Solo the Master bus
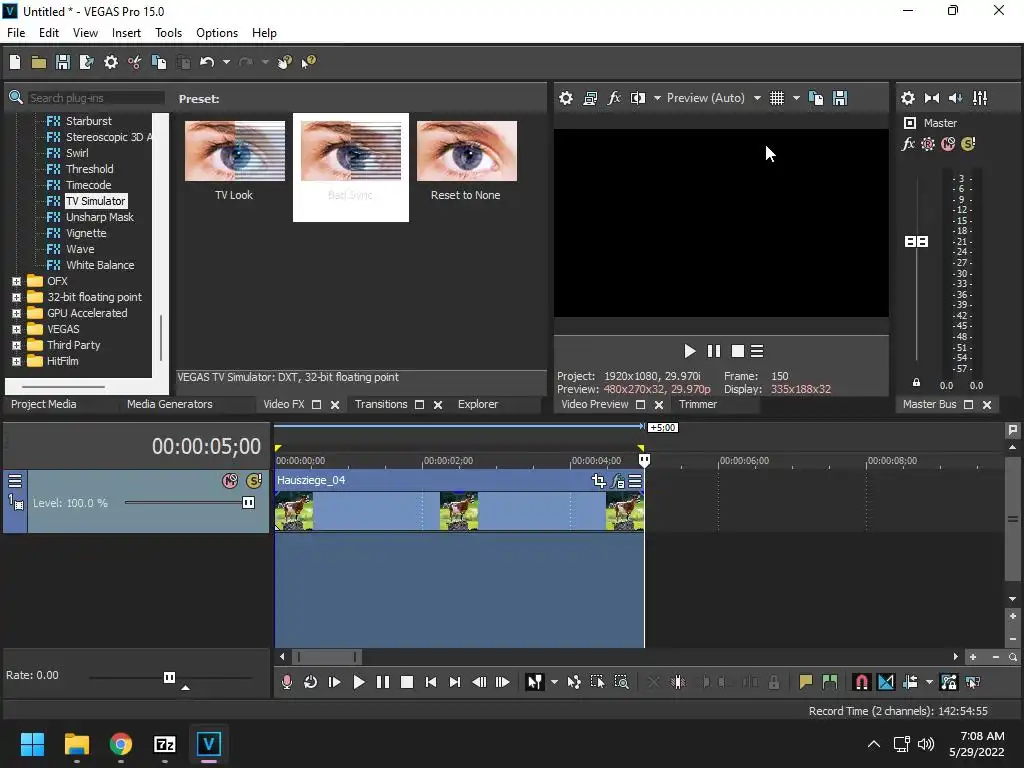The image size is (1024, 768). 968,144
